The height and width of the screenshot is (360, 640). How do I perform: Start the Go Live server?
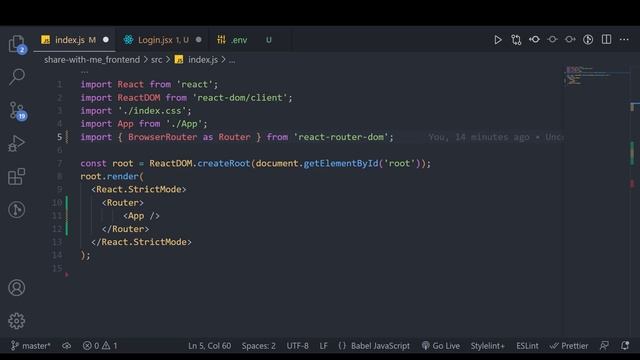coord(441,346)
